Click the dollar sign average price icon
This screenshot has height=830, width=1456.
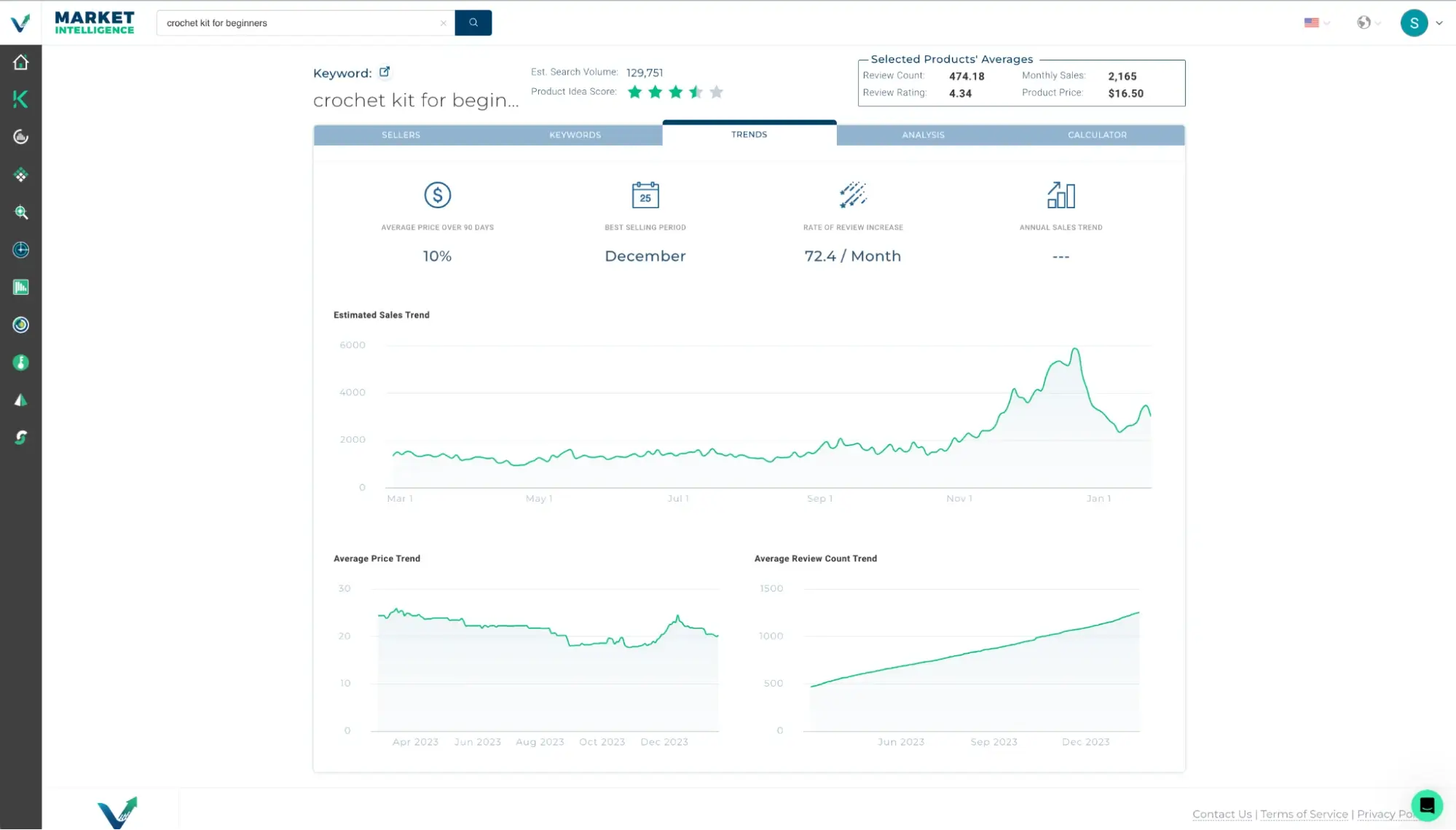pos(438,195)
